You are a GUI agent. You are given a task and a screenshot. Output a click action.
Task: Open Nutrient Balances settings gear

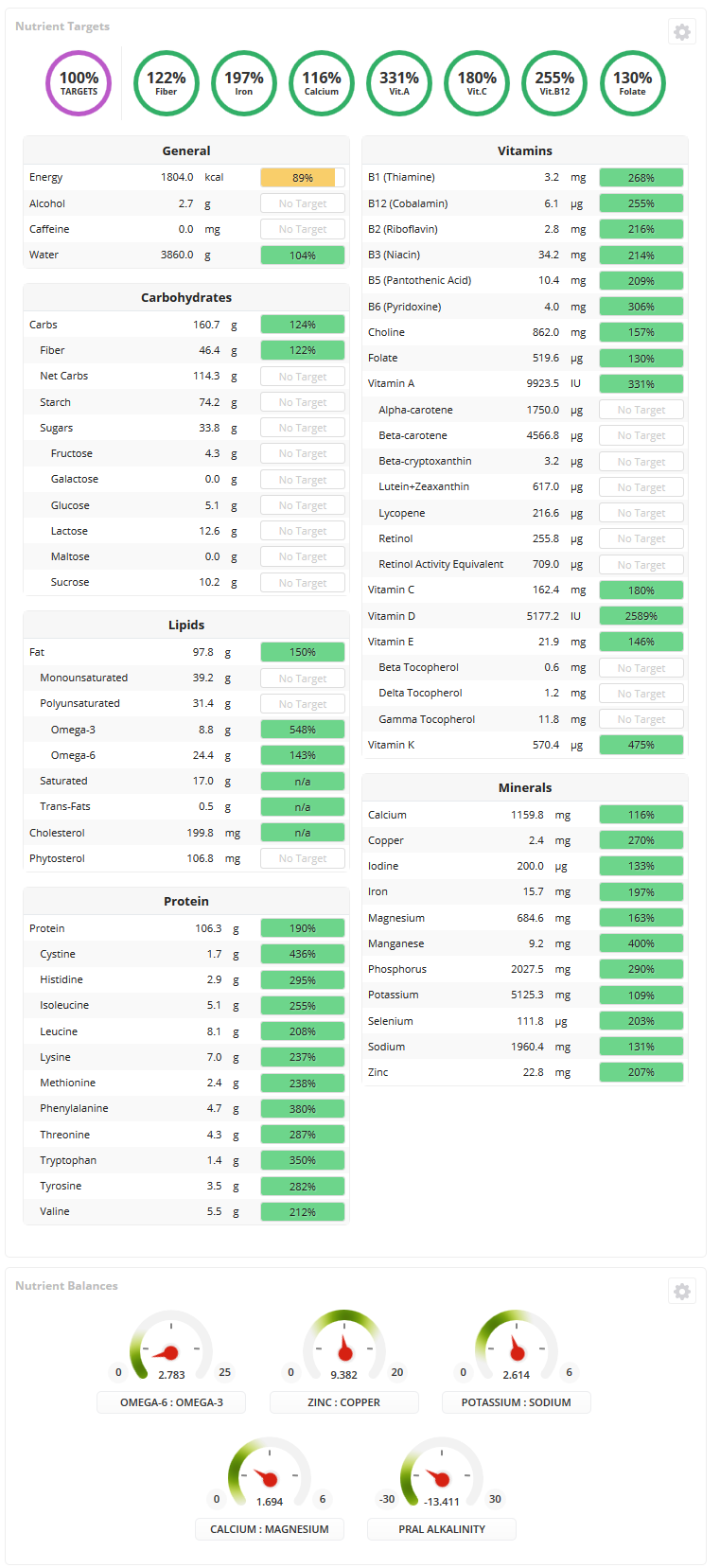click(681, 1292)
